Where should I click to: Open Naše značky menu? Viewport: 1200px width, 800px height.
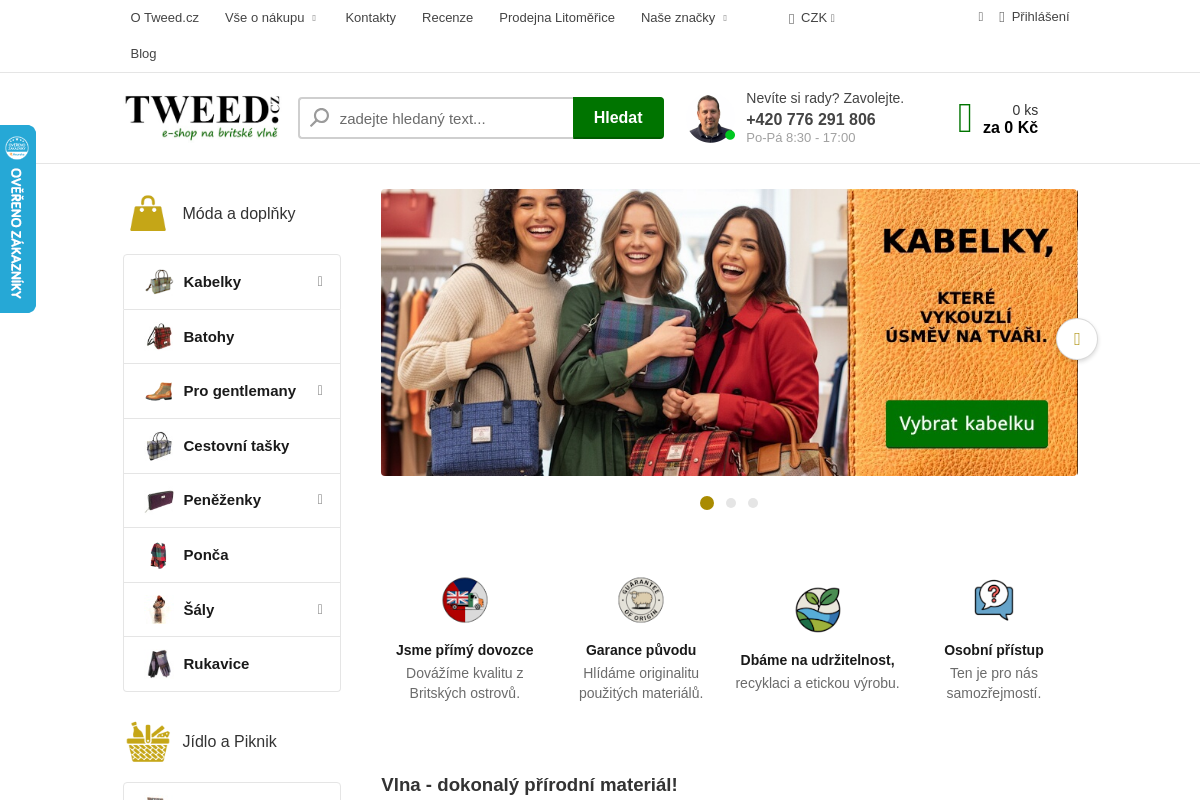coord(685,17)
